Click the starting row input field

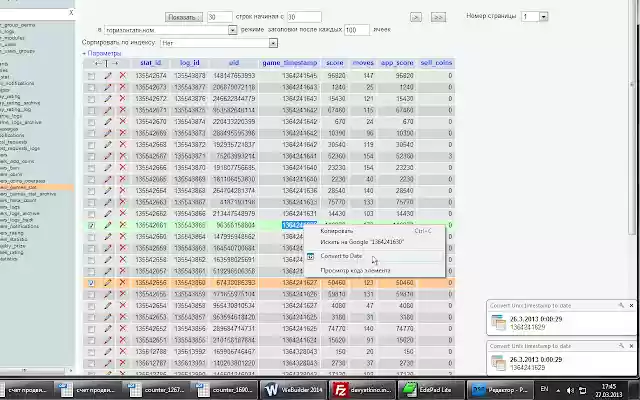(304, 17)
